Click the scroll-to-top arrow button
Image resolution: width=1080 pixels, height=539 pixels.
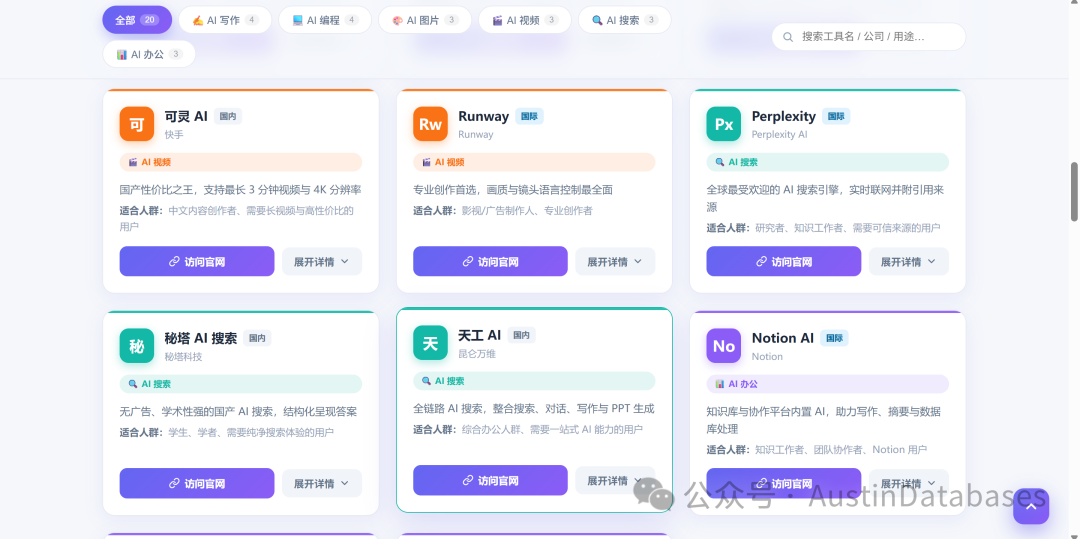[1030, 506]
